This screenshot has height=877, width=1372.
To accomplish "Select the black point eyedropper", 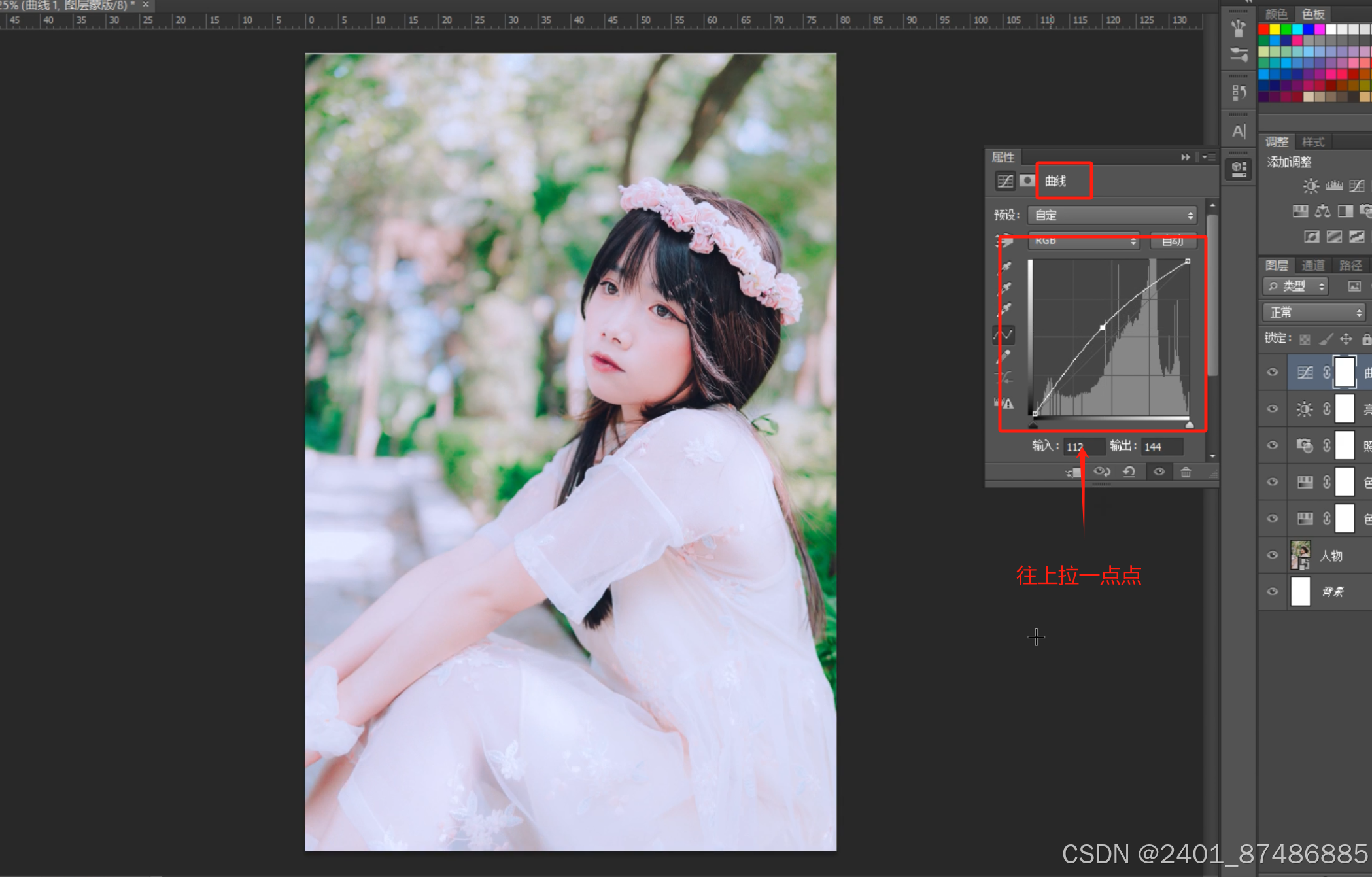I will [1006, 266].
